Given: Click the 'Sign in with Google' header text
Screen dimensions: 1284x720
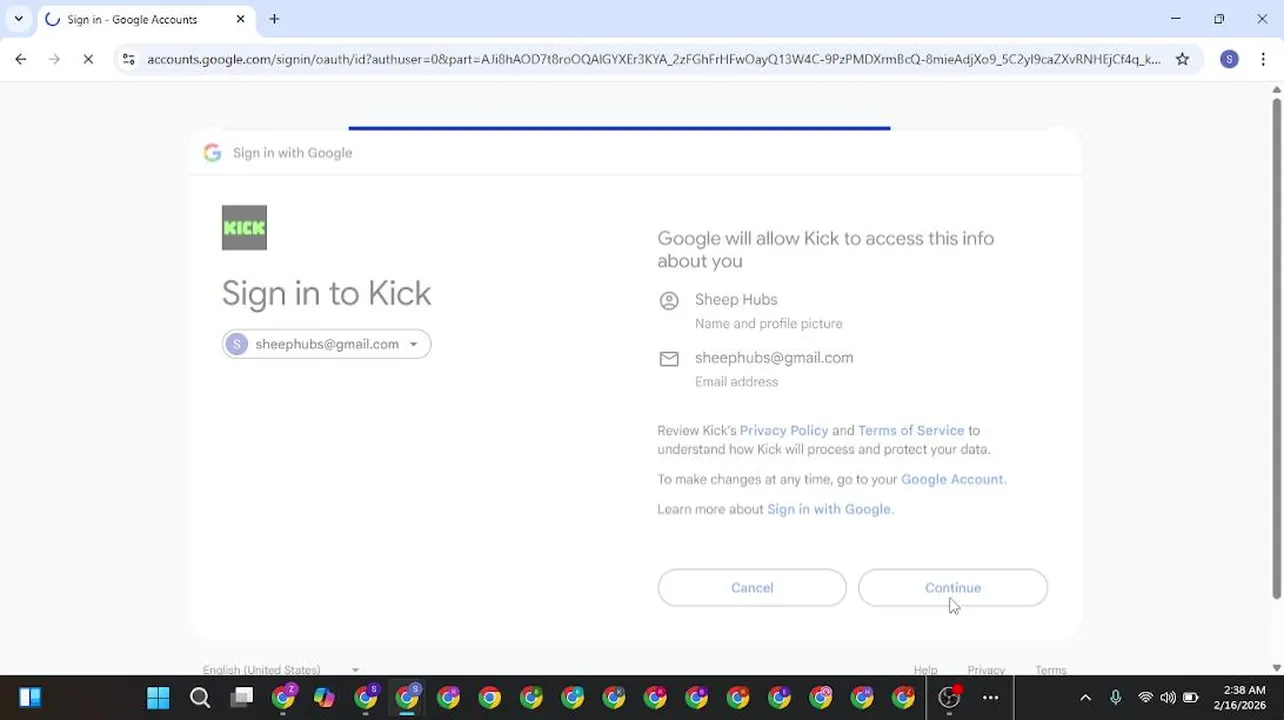Looking at the screenshot, I should 292,153.
